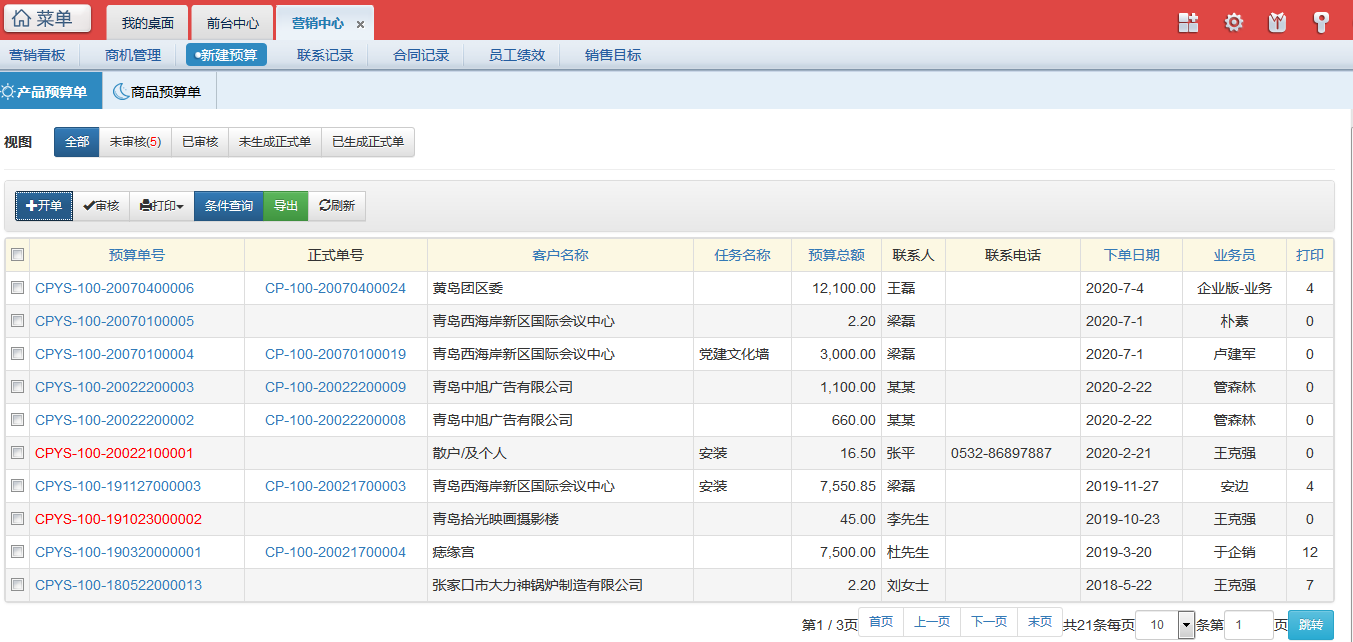Image resolution: width=1353 pixels, height=642 pixels.
Task: Check the row CPYS-100-20022200003
Action: pyautogui.click(x=17, y=387)
